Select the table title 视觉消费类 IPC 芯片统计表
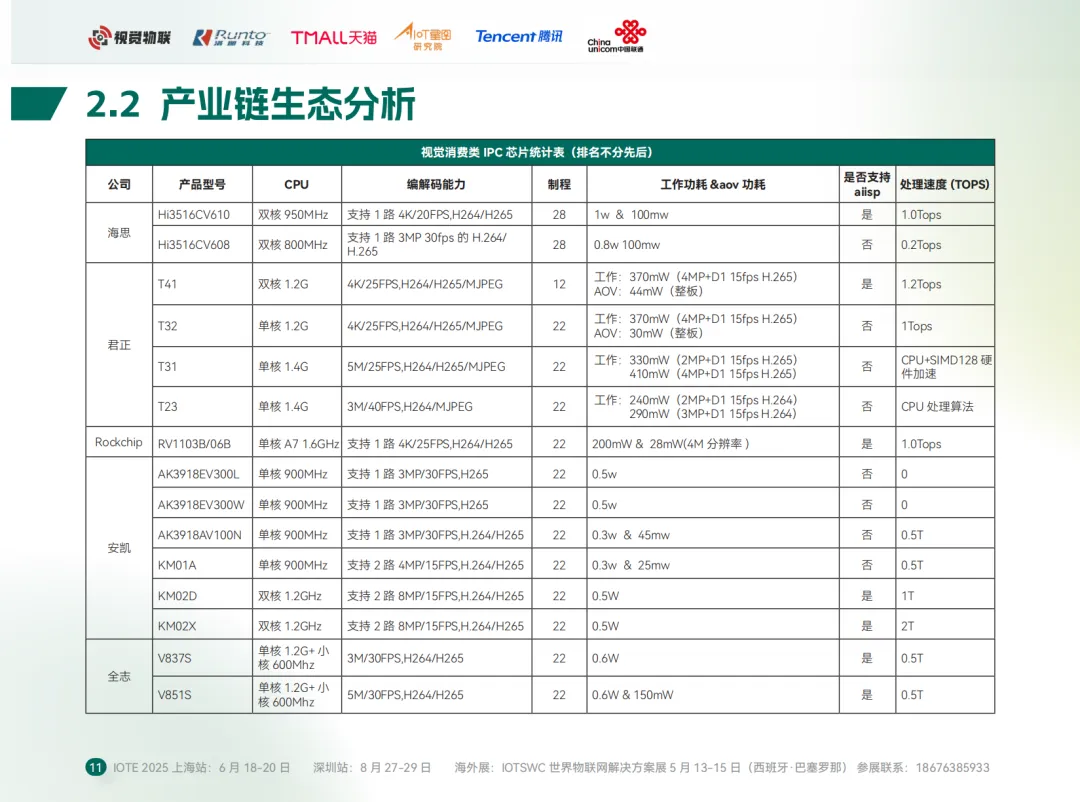 [x=537, y=152]
